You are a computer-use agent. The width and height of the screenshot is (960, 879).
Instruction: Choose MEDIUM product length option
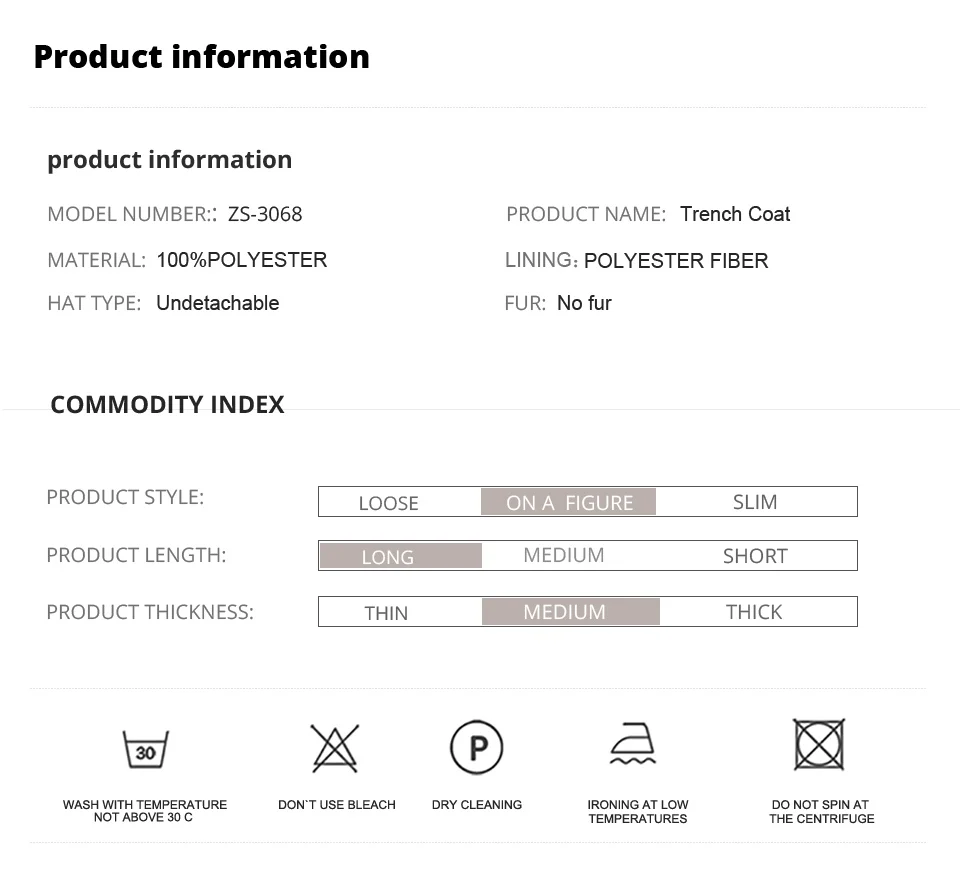pyautogui.click(x=564, y=555)
